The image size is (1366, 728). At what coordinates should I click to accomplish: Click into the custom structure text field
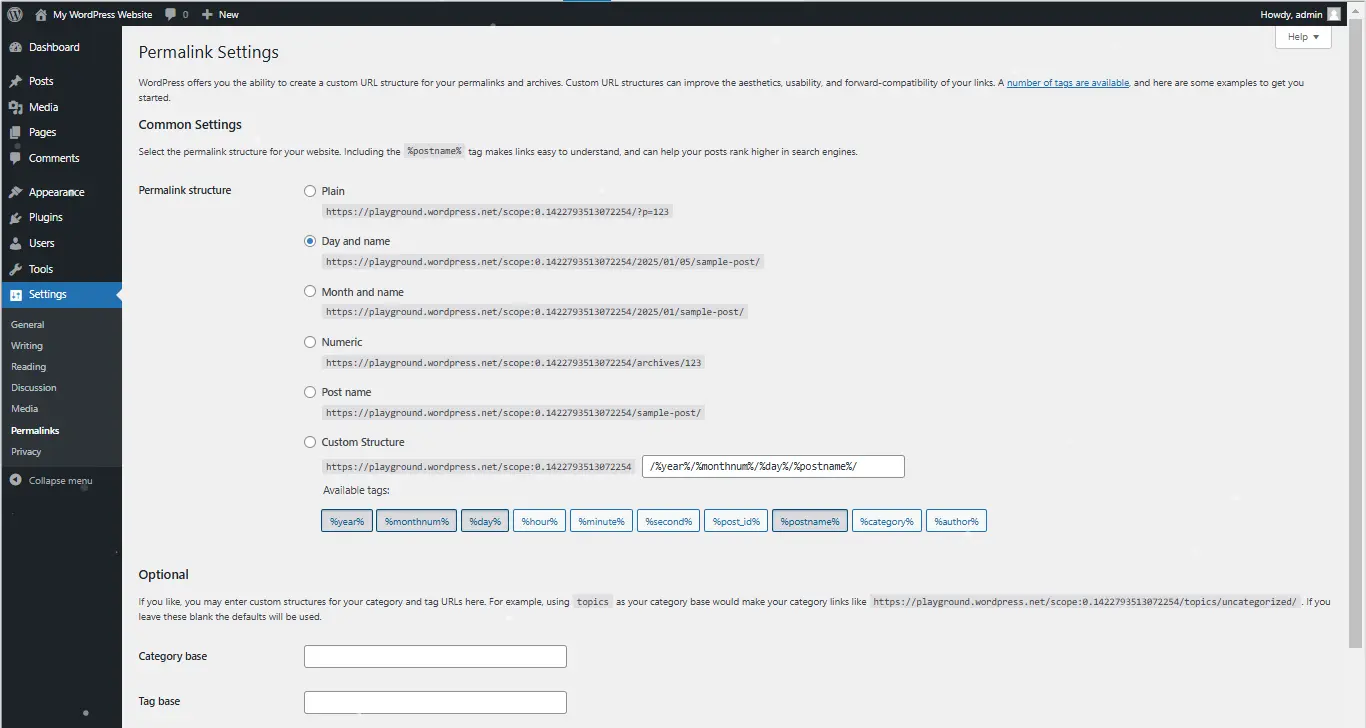(773, 466)
